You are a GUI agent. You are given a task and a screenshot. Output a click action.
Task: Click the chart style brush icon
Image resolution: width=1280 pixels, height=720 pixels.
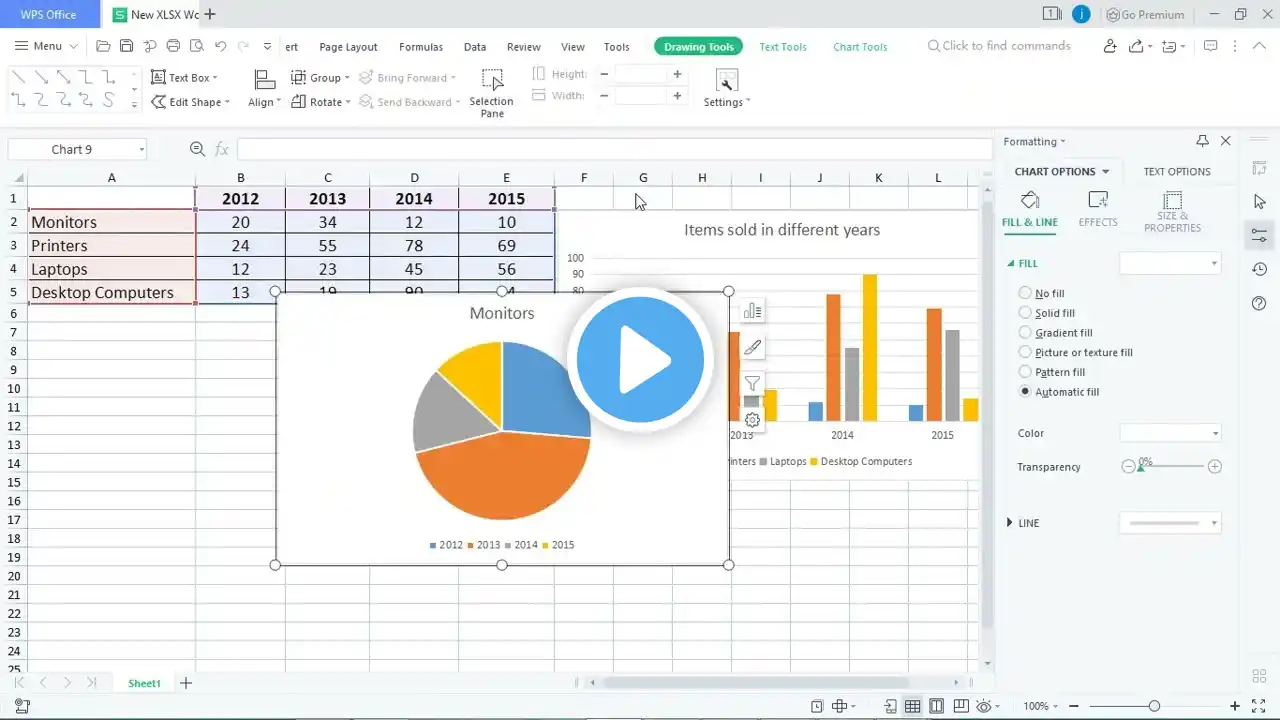click(x=753, y=347)
